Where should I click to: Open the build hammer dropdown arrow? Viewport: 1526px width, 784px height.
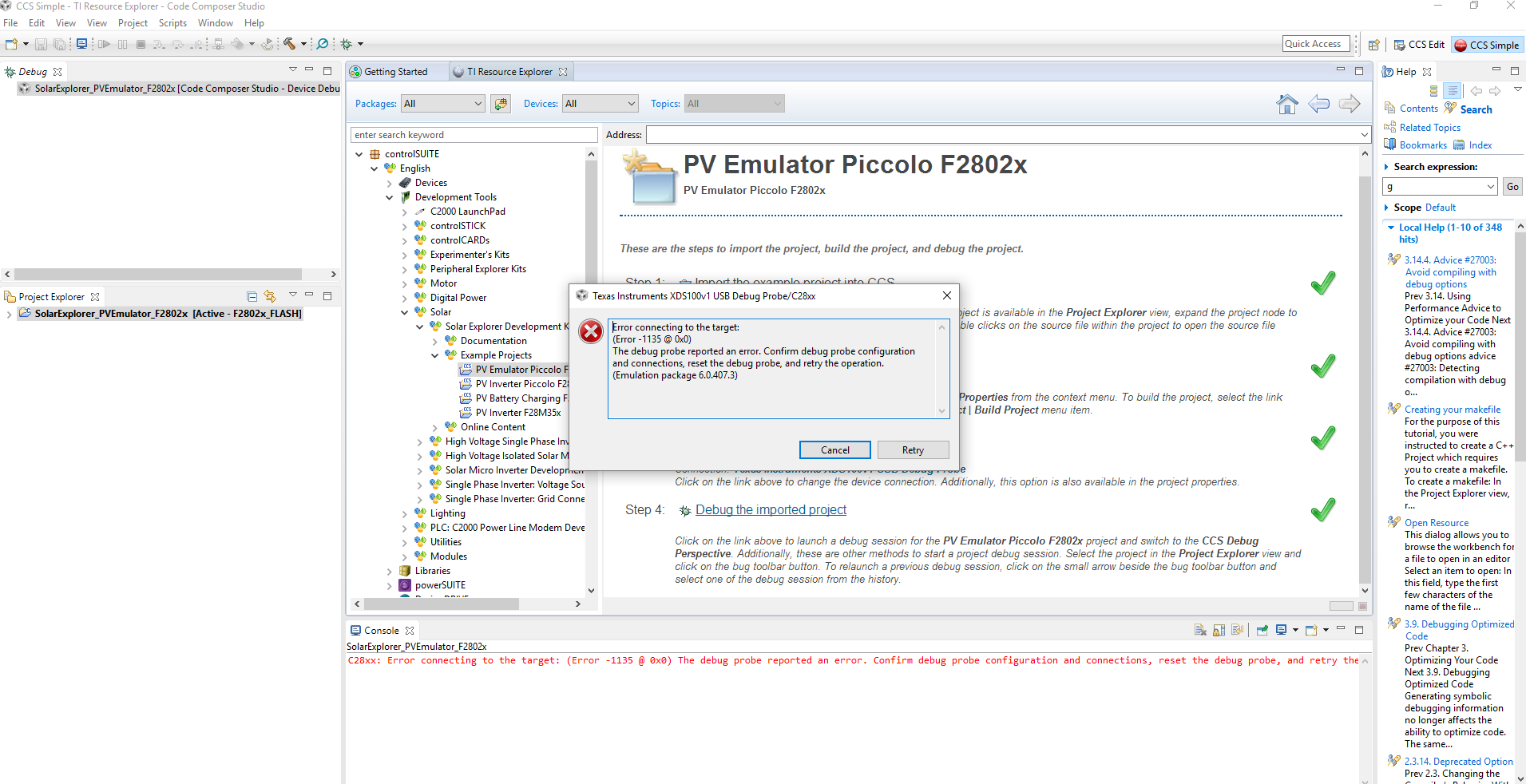coord(303,44)
